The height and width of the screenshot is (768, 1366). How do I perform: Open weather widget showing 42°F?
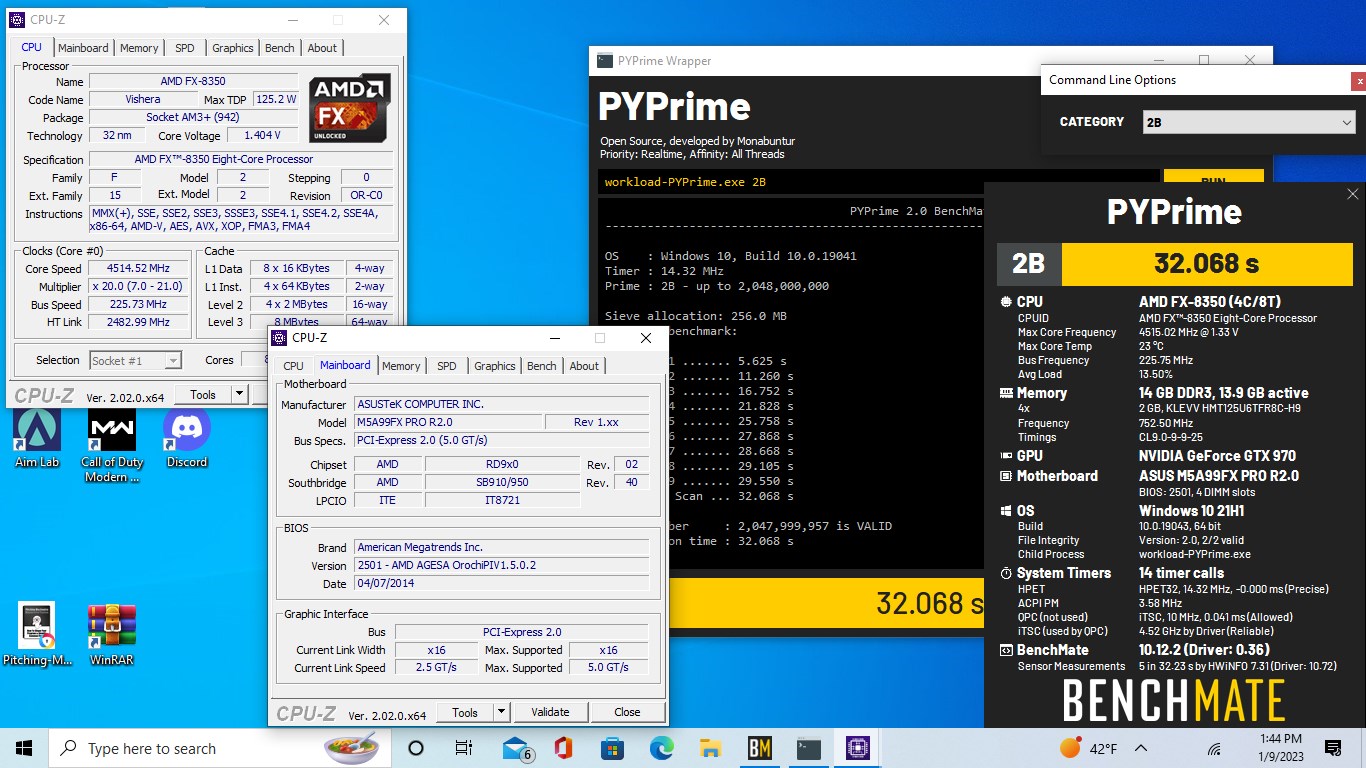1089,748
